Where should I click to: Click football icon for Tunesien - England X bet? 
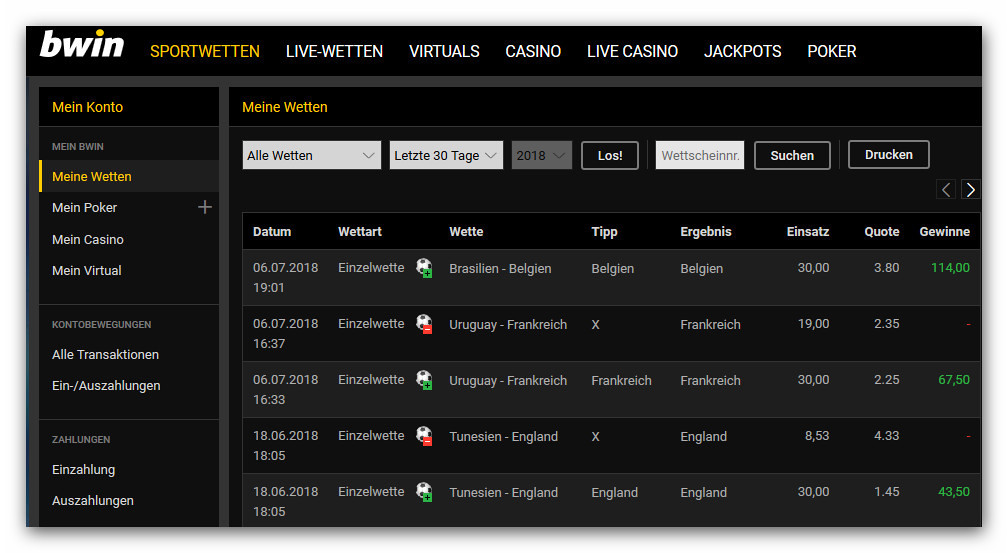[x=424, y=435]
